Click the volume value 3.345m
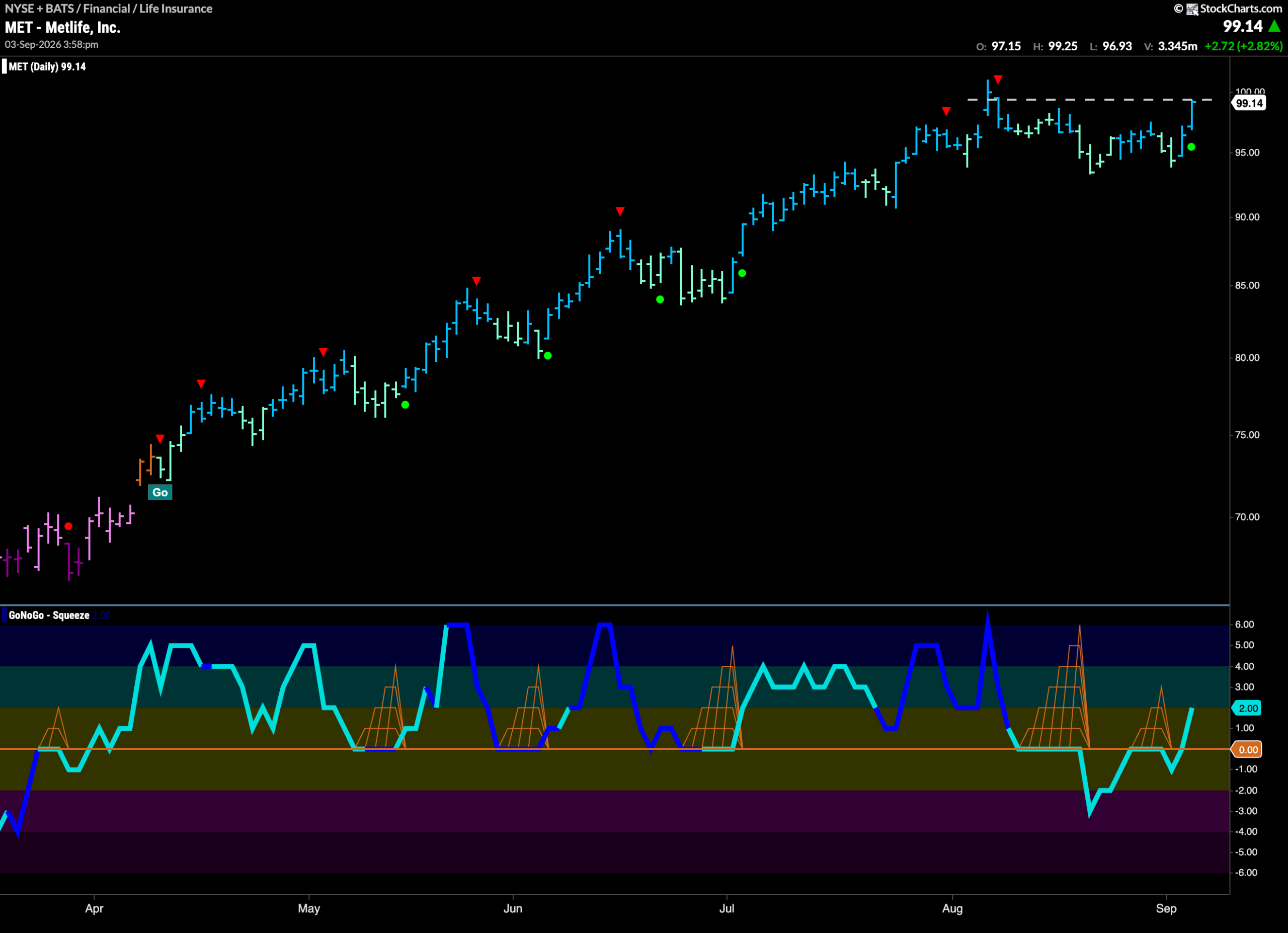Image resolution: width=1288 pixels, height=933 pixels. click(x=1177, y=46)
